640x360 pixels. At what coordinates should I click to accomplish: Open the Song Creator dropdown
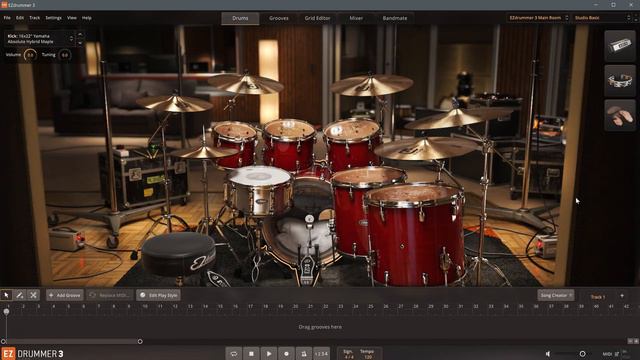pos(556,295)
